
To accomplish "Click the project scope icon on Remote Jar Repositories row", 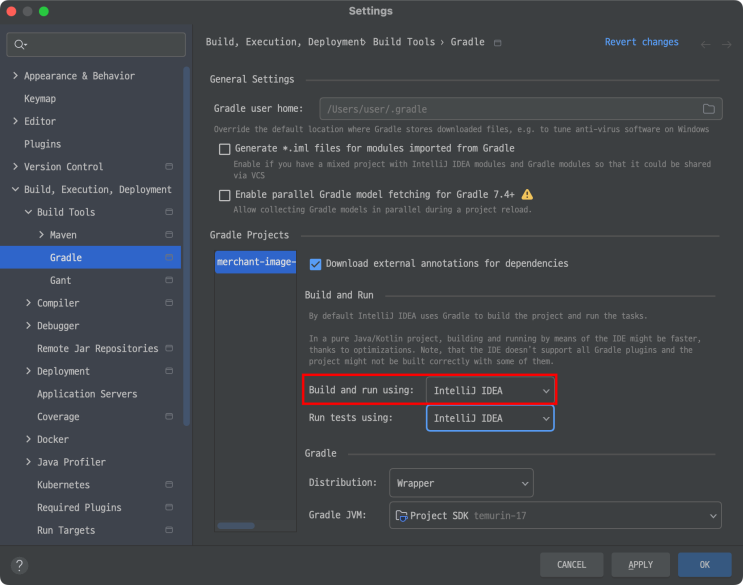I will pyautogui.click(x=169, y=348).
